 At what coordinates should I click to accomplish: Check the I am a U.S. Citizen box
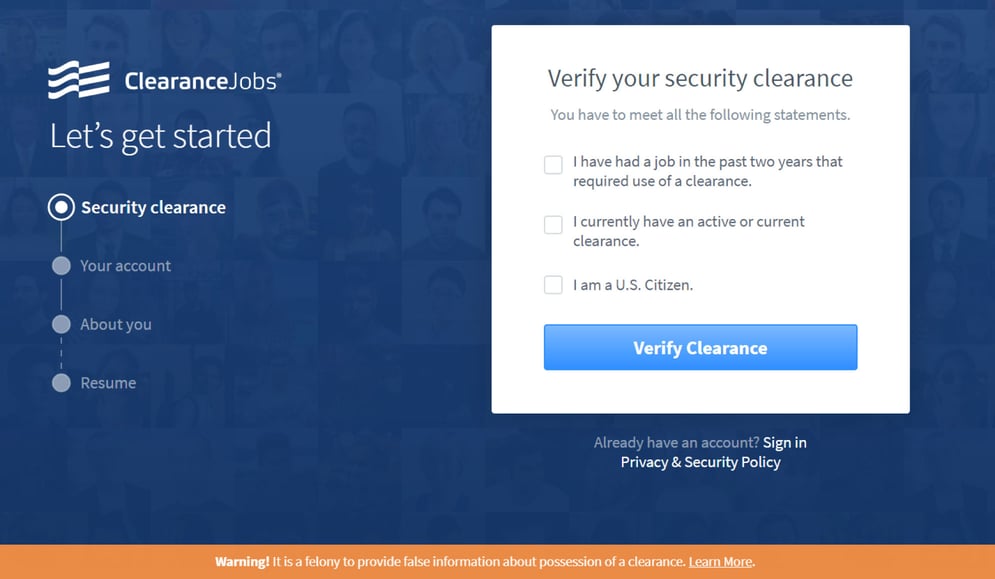point(553,285)
